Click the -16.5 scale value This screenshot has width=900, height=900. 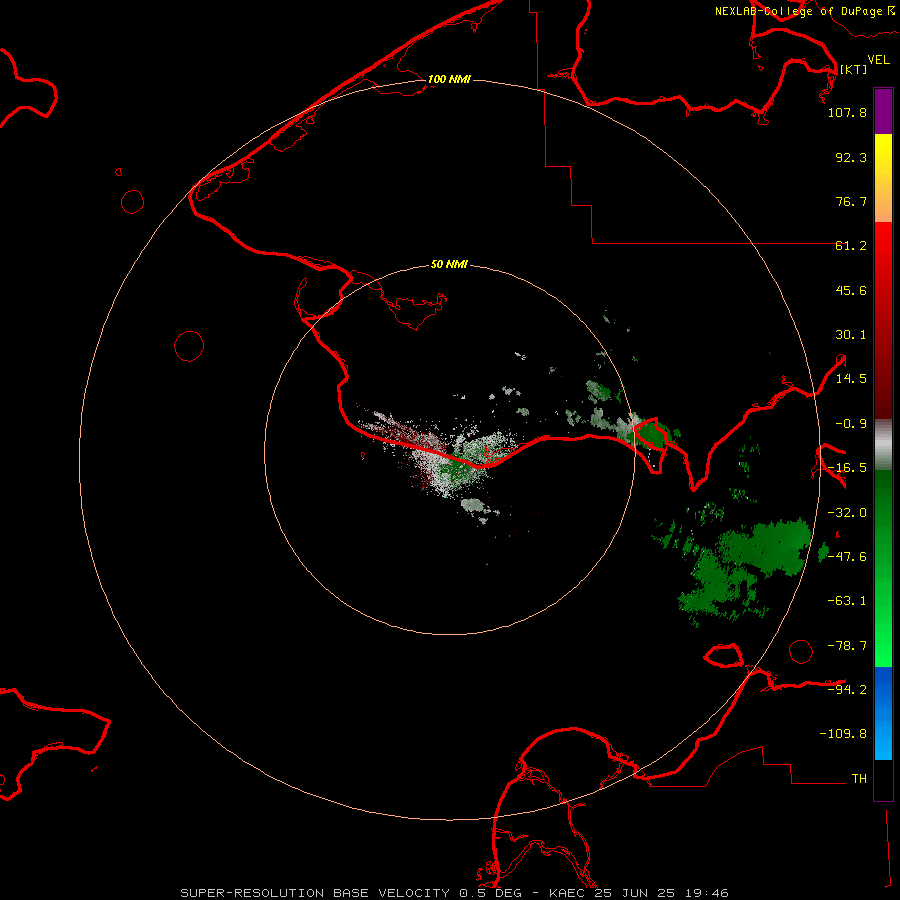(x=847, y=468)
